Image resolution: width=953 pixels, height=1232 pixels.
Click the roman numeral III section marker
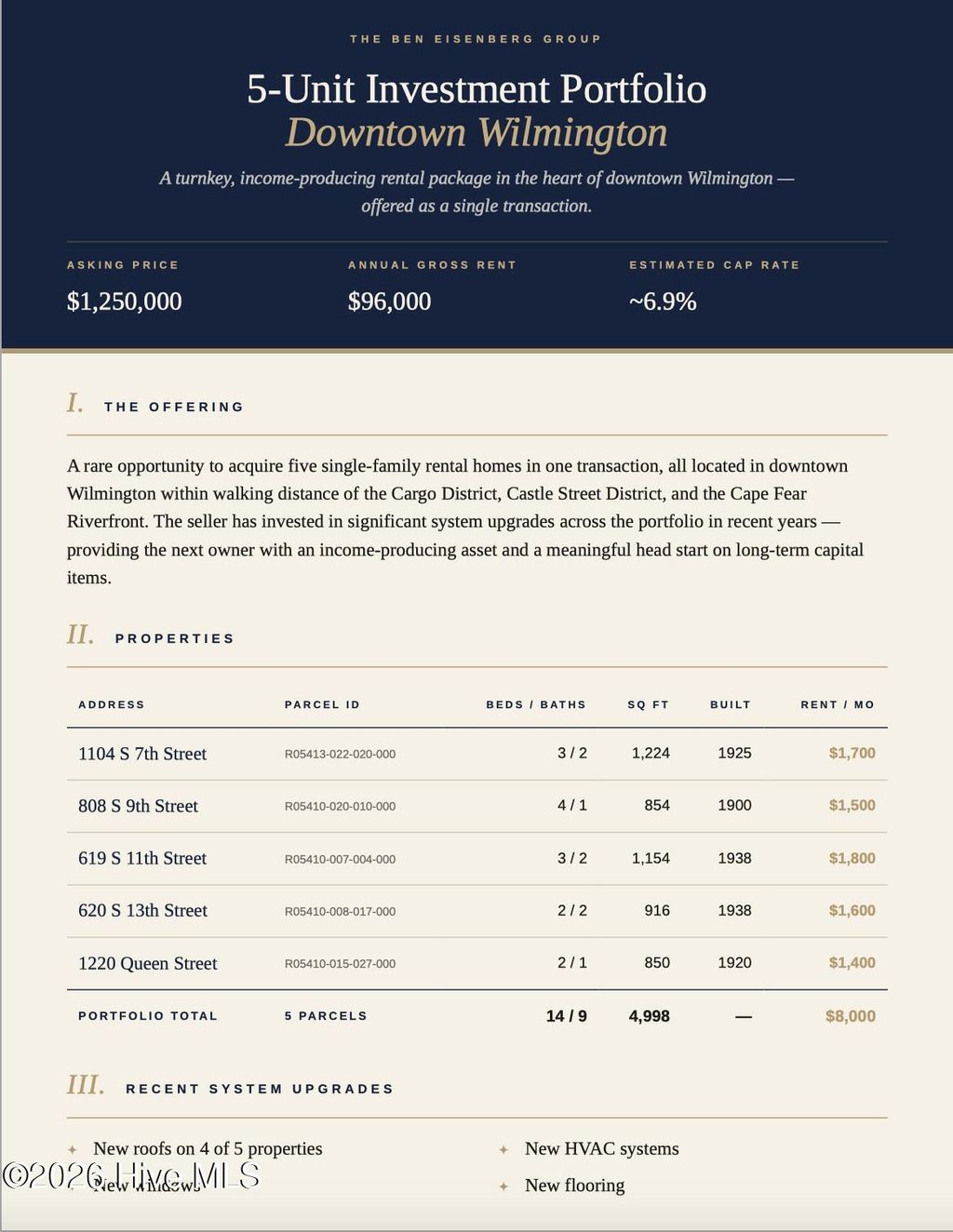pyautogui.click(x=86, y=1085)
